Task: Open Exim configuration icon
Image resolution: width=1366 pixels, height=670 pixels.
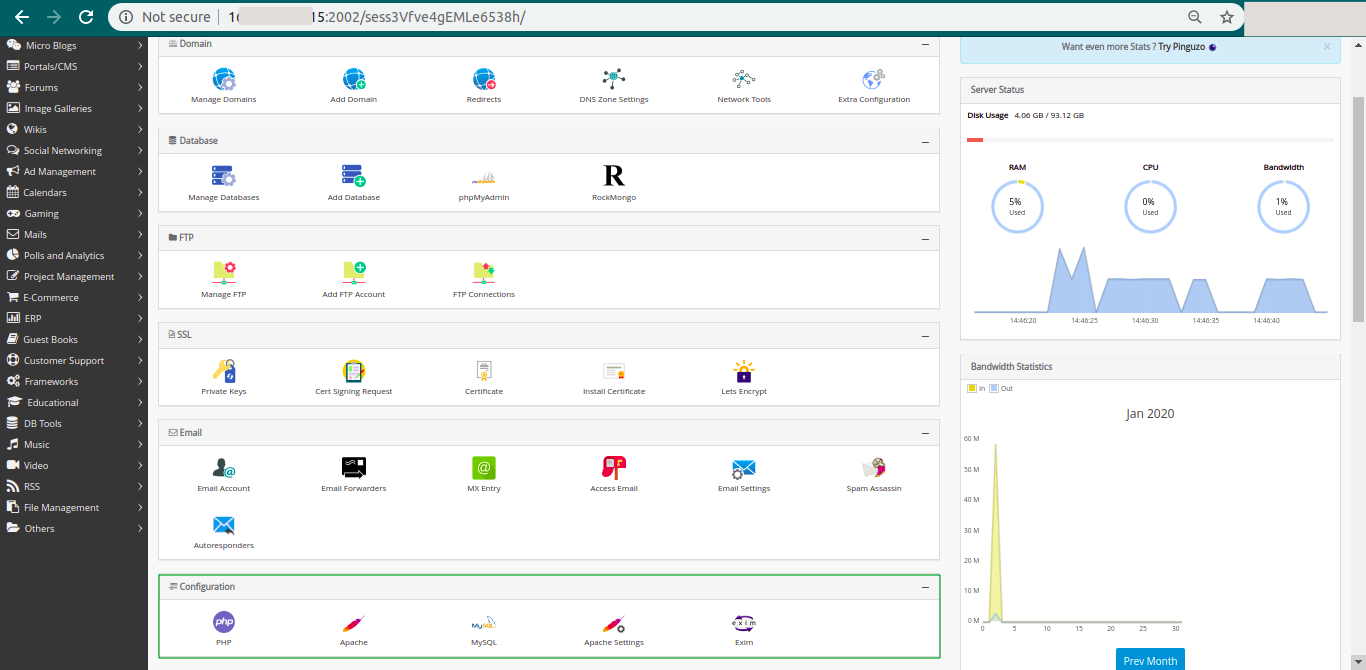Action: click(x=744, y=622)
